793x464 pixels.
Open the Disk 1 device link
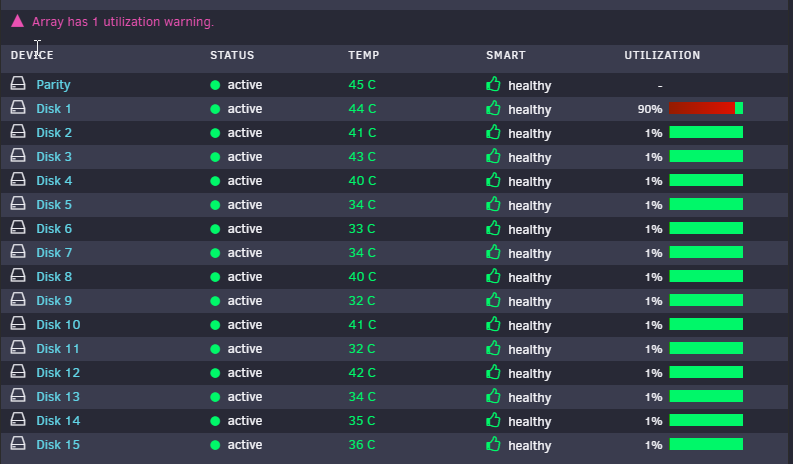coord(54,108)
